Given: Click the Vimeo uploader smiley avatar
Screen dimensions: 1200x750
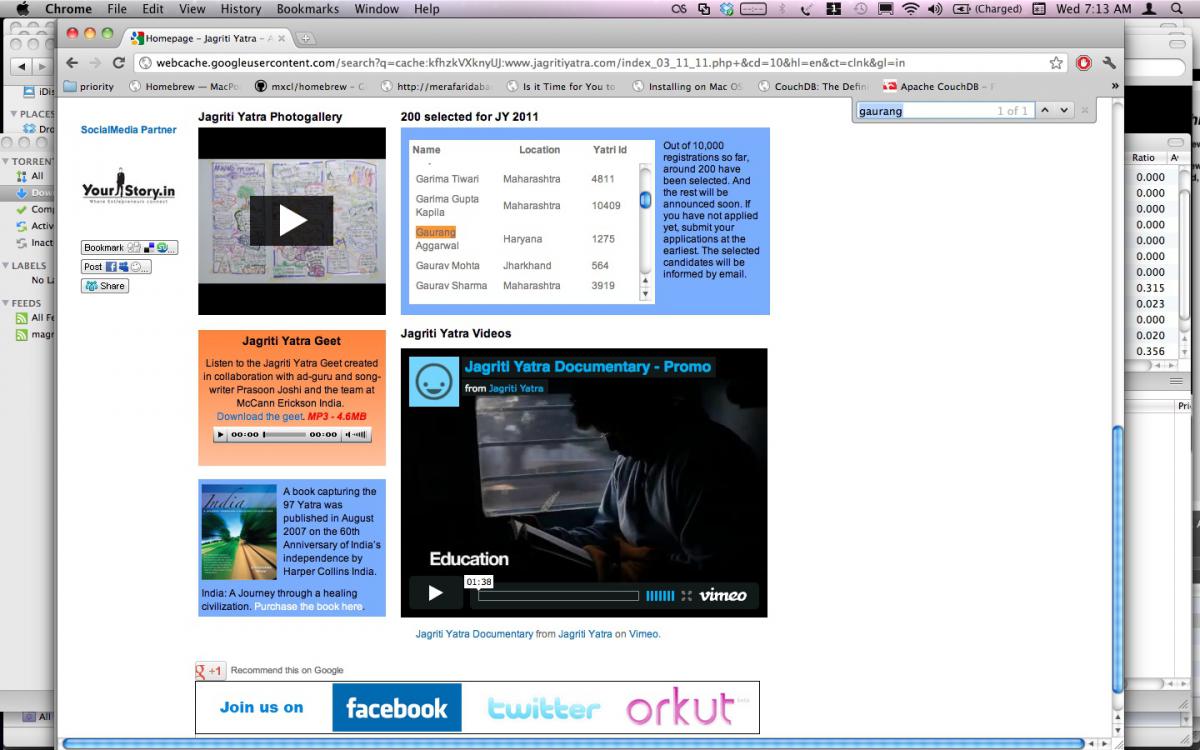Looking at the screenshot, I should pos(434,381).
